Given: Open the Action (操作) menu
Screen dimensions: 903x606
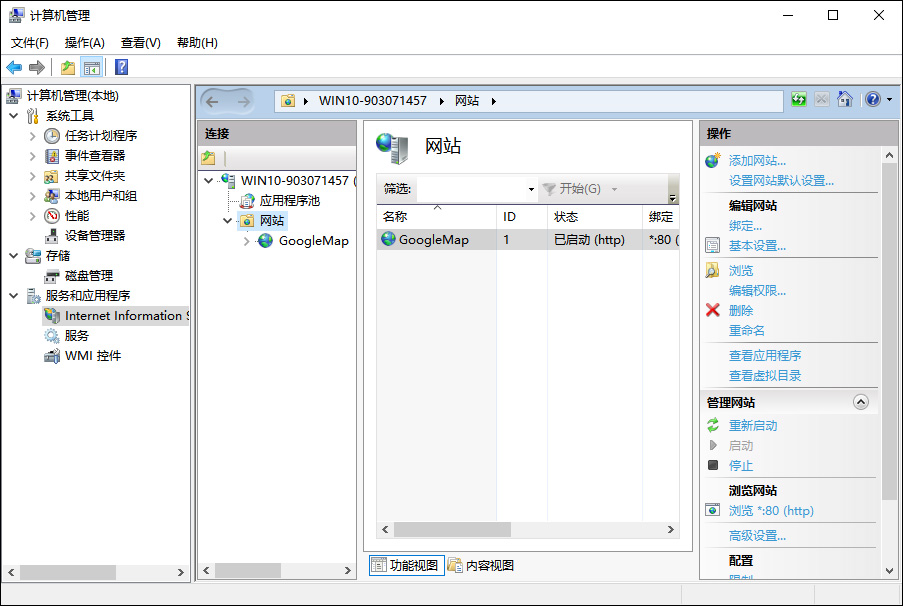Looking at the screenshot, I should pos(85,43).
